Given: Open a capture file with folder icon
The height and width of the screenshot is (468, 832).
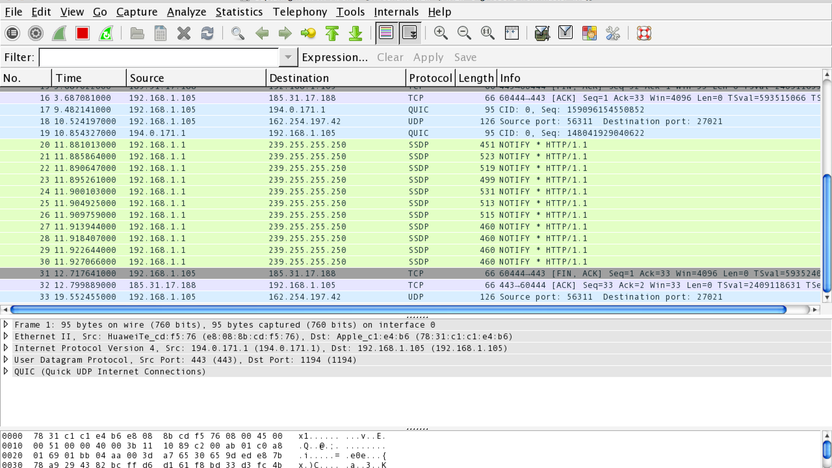Looking at the screenshot, I should pos(137,33).
